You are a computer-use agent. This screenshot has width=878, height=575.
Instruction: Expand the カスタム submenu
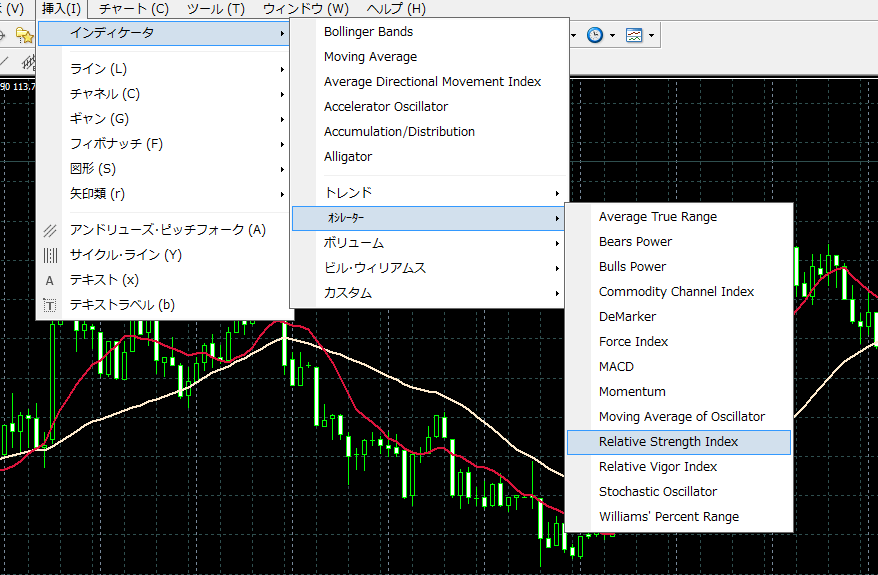429,293
